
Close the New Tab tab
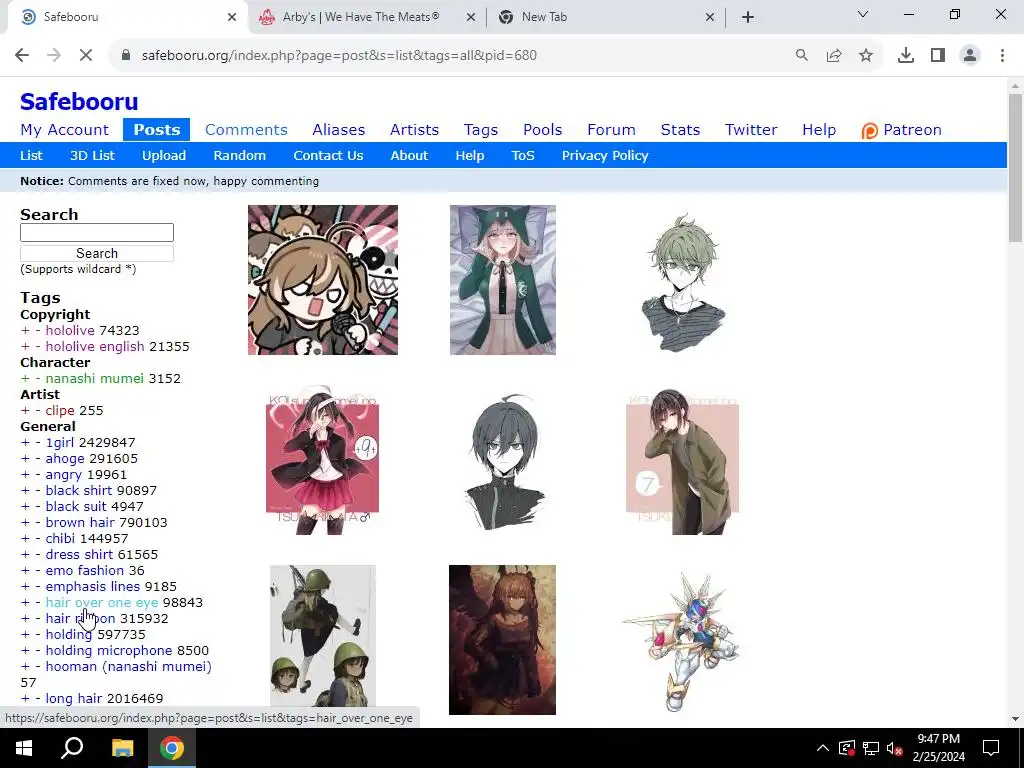tap(711, 18)
